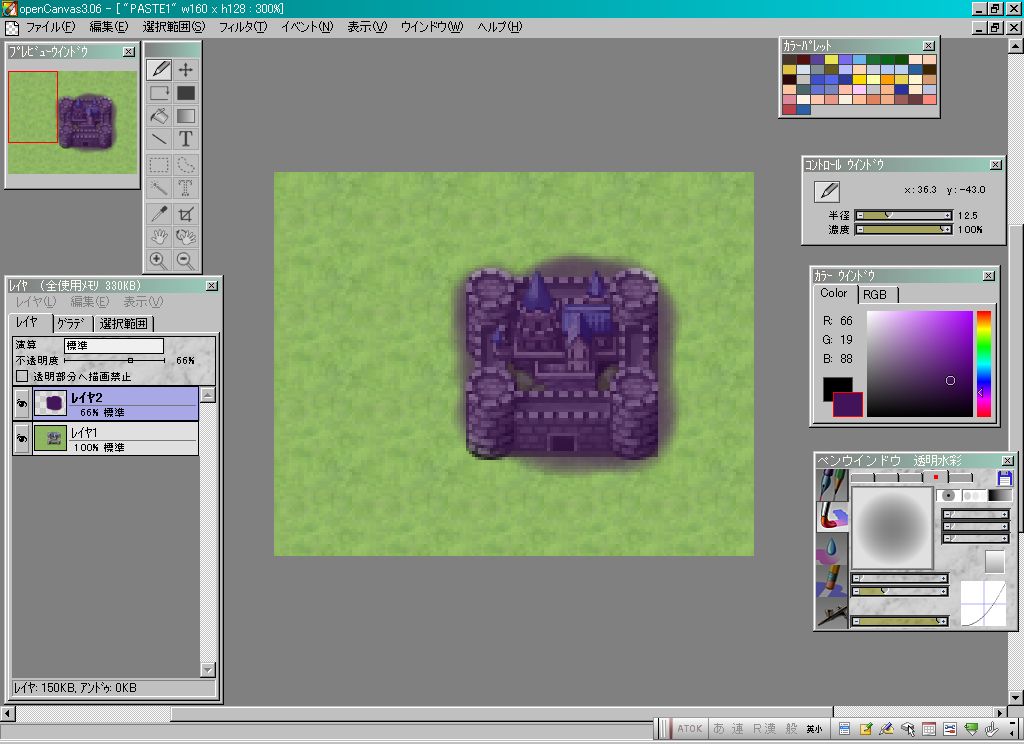Select the Zoom In magnifier tool
This screenshot has width=1024, height=744.
click(159, 260)
